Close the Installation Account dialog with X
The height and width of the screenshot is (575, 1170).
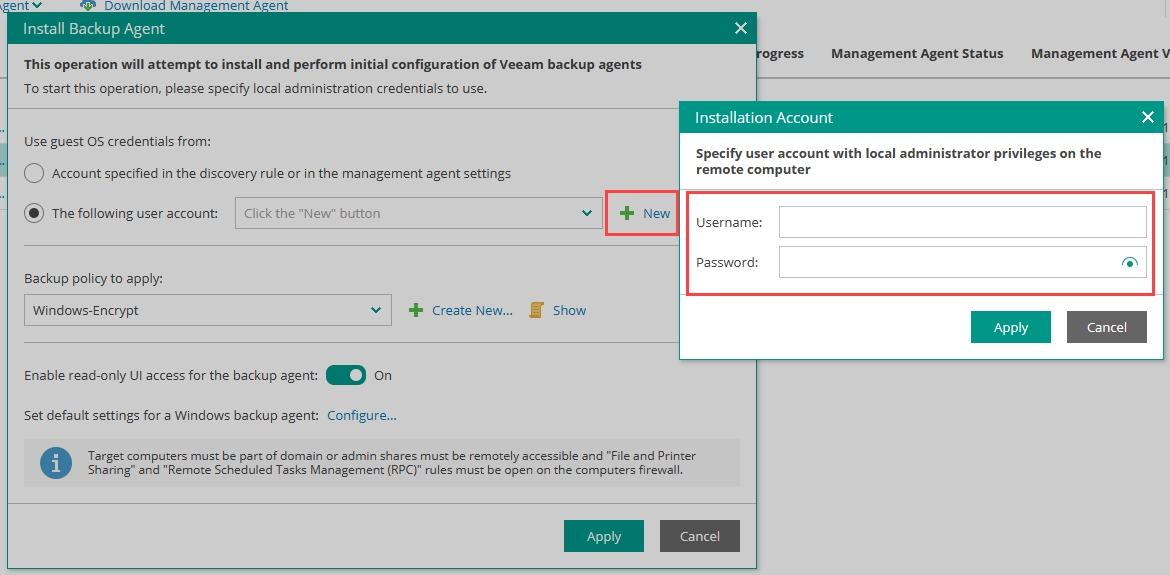coord(1147,117)
